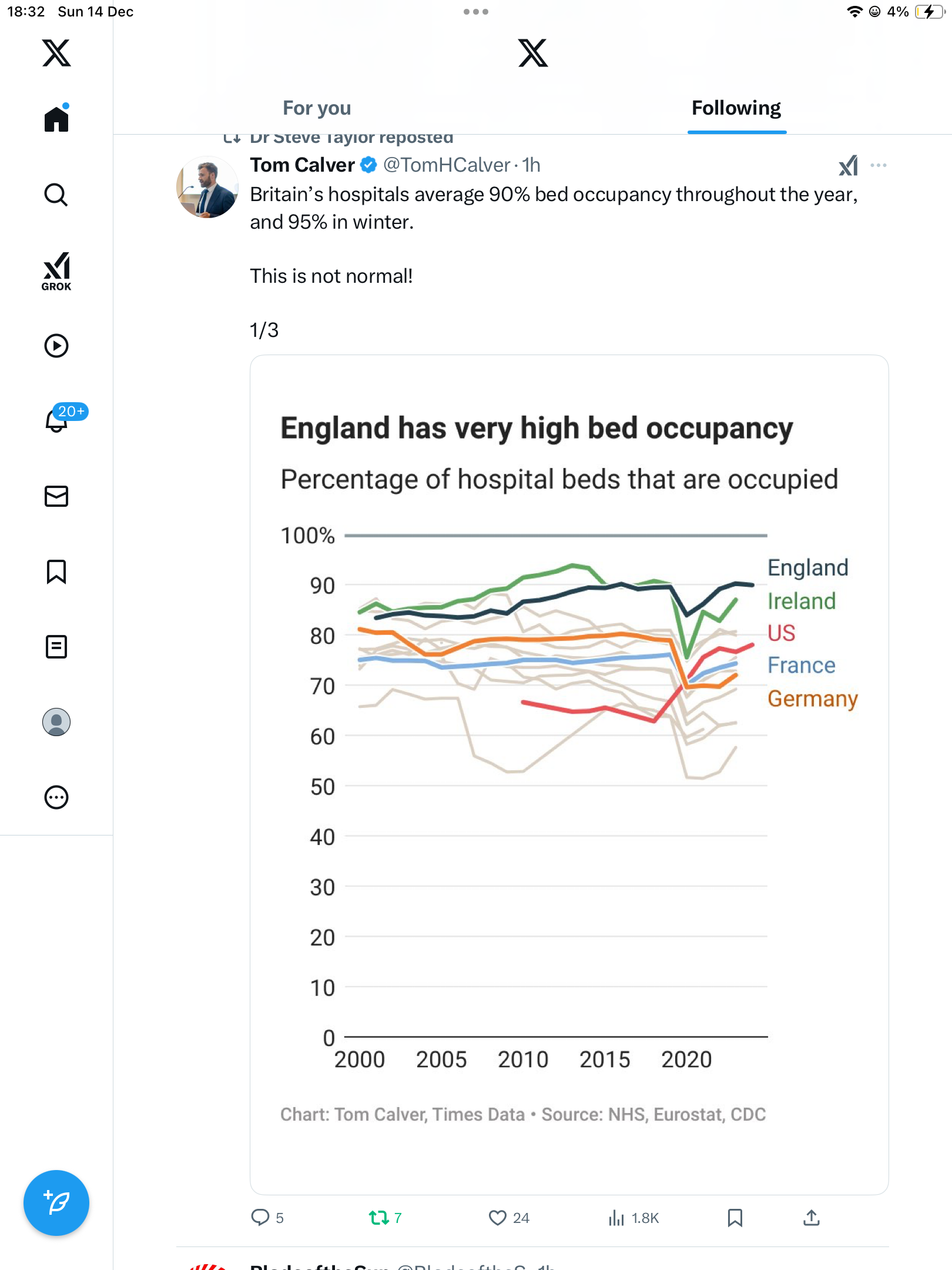Open Grok from the sidebar
The width and height of the screenshot is (952, 1270).
tap(56, 271)
